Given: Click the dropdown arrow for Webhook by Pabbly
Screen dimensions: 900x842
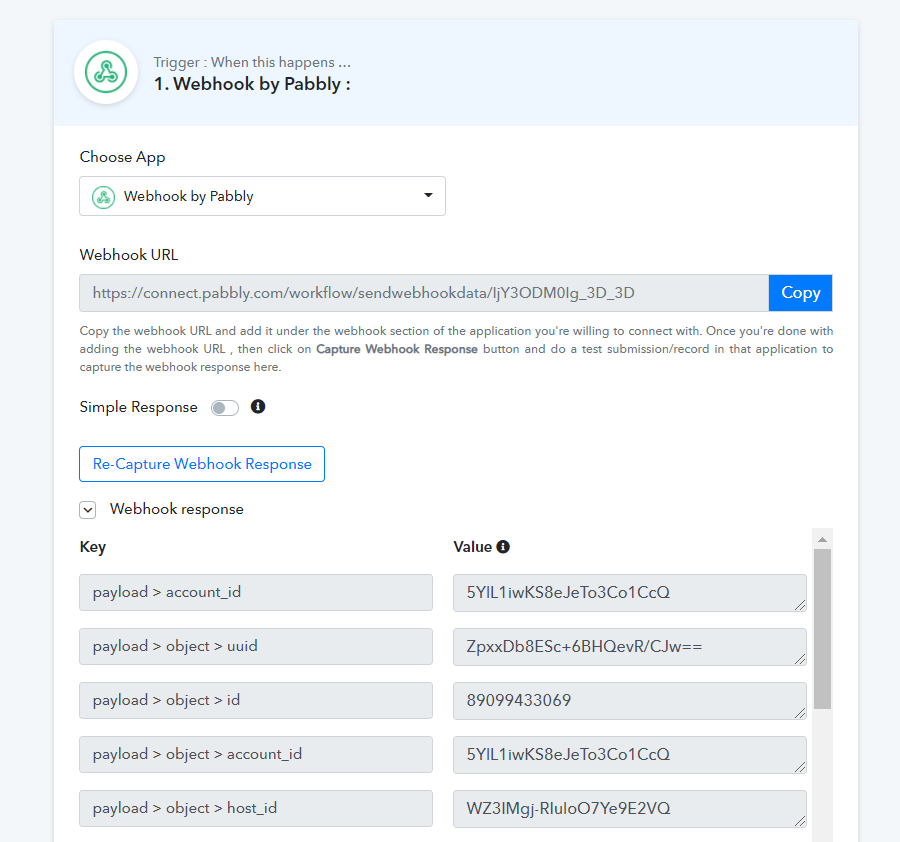Looking at the screenshot, I should pos(428,195).
